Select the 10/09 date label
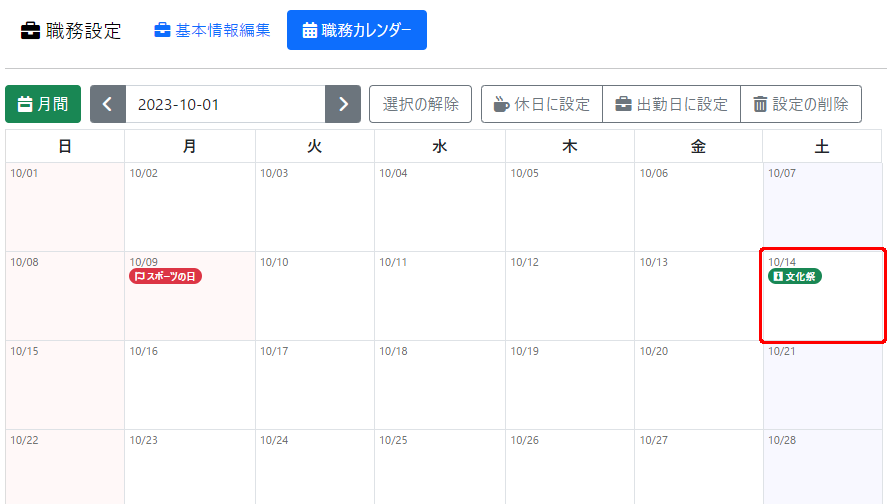Image resolution: width=887 pixels, height=504 pixels. [144, 262]
